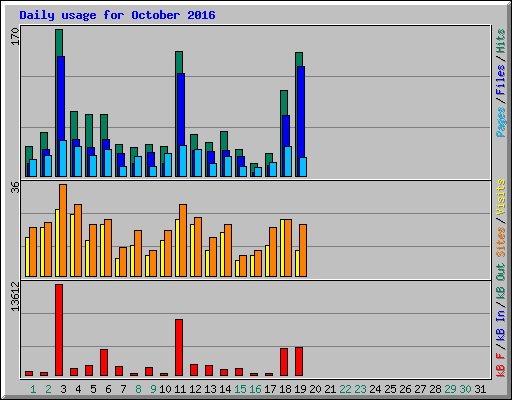This screenshot has width=512, height=400.
Task: Select the 'Hits' legend label
Action: [x=500, y=41]
